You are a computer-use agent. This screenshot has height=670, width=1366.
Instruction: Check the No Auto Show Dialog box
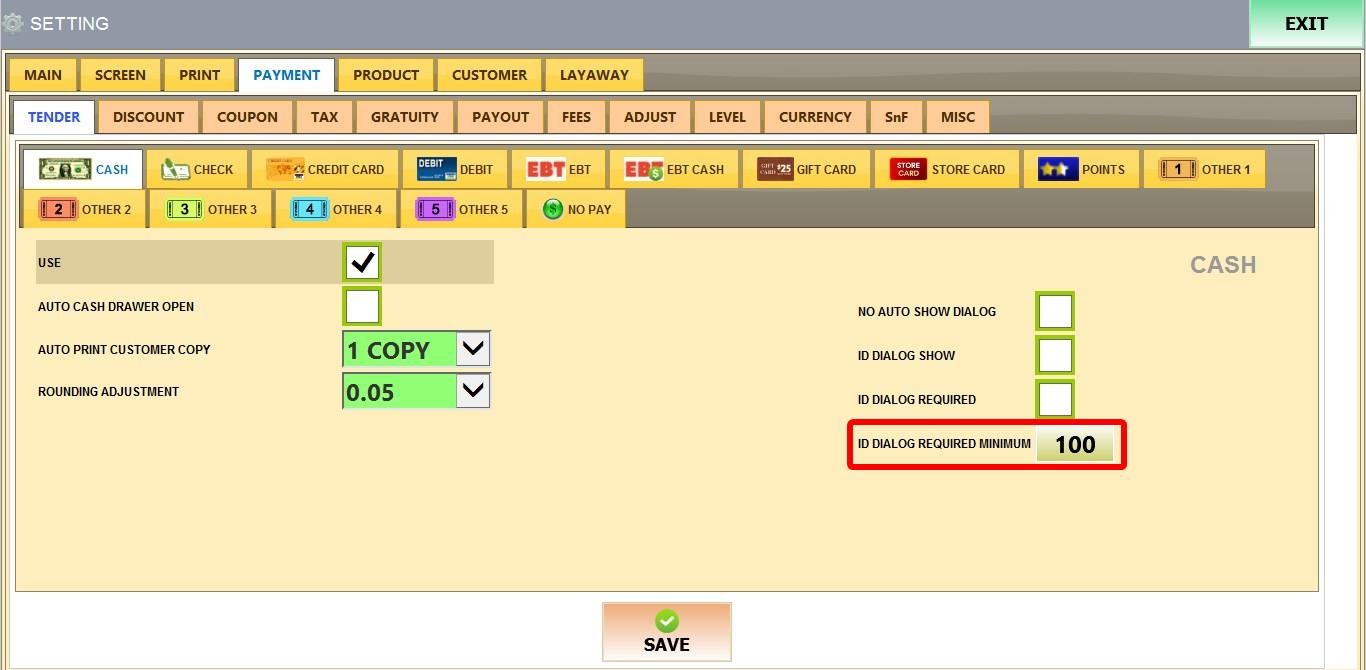[x=1055, y=311]
